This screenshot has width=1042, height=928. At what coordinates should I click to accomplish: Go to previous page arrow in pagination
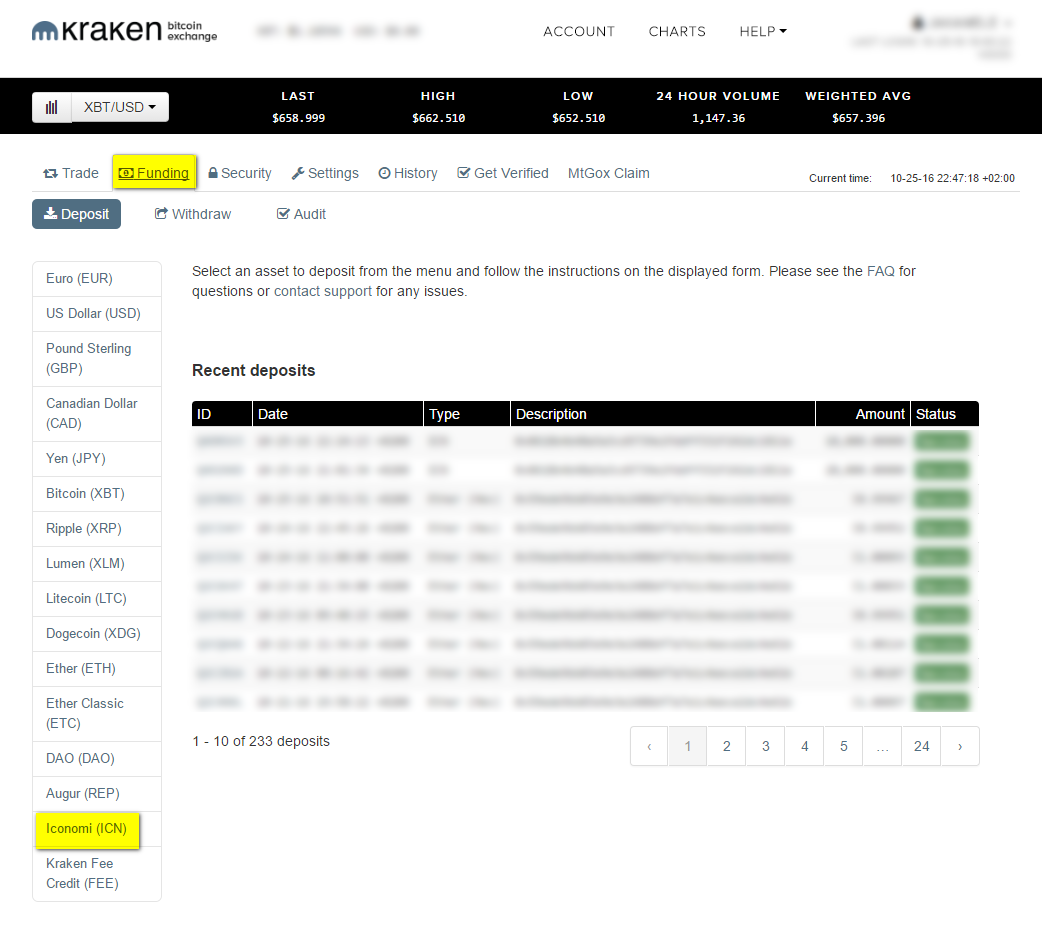pyautogui.click(x=649, y=747)
